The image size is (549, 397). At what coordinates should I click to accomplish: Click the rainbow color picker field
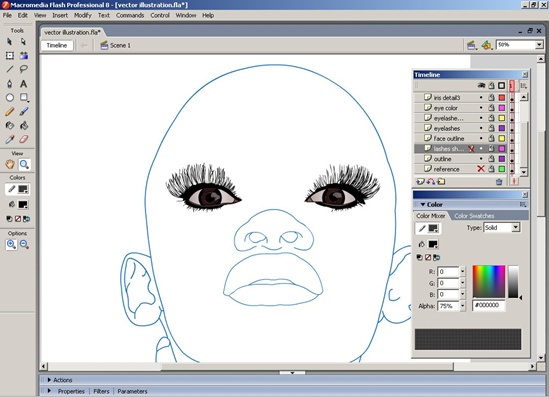pos(489,281)
